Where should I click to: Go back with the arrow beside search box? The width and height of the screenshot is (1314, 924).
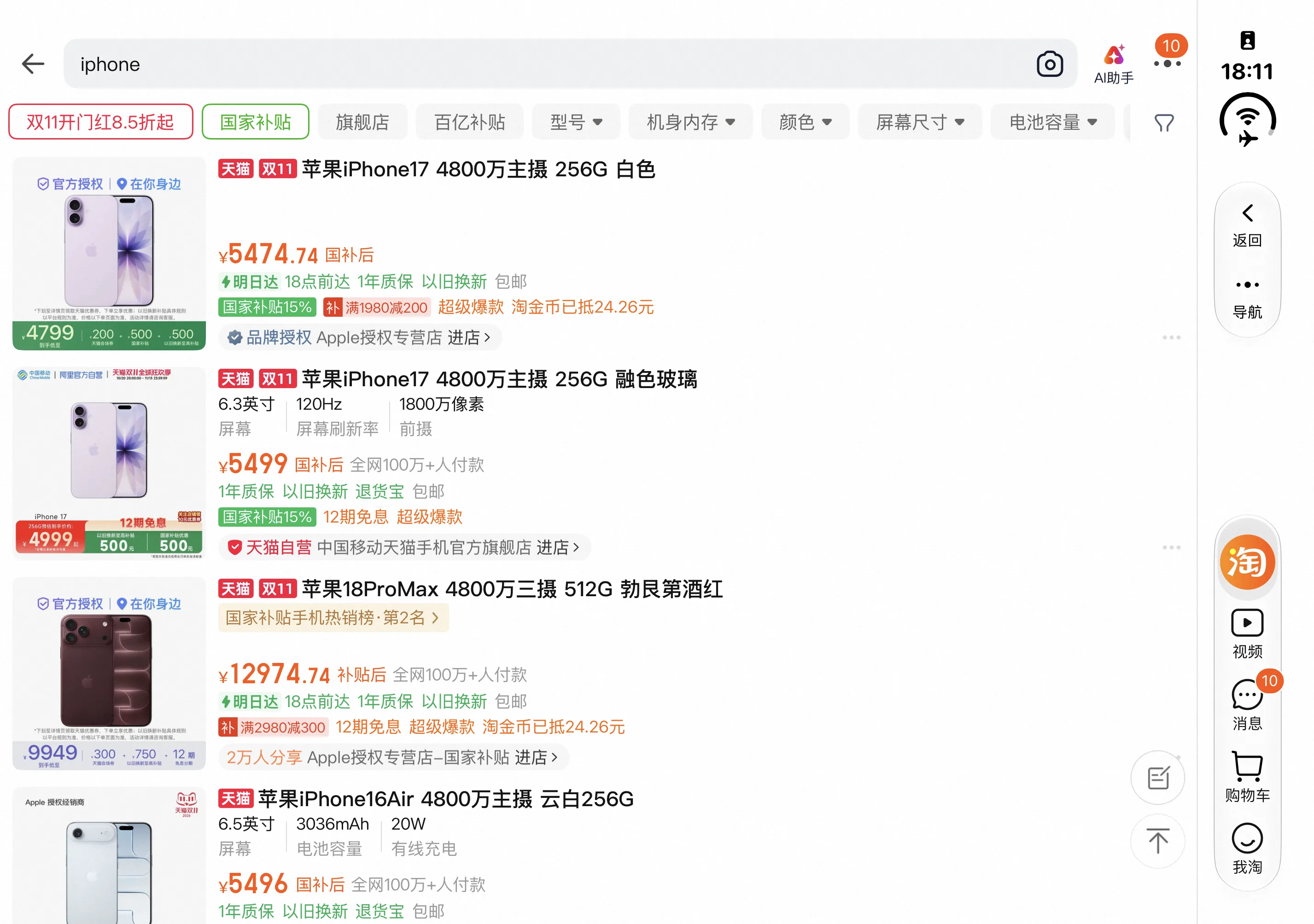tap(33, 64)
